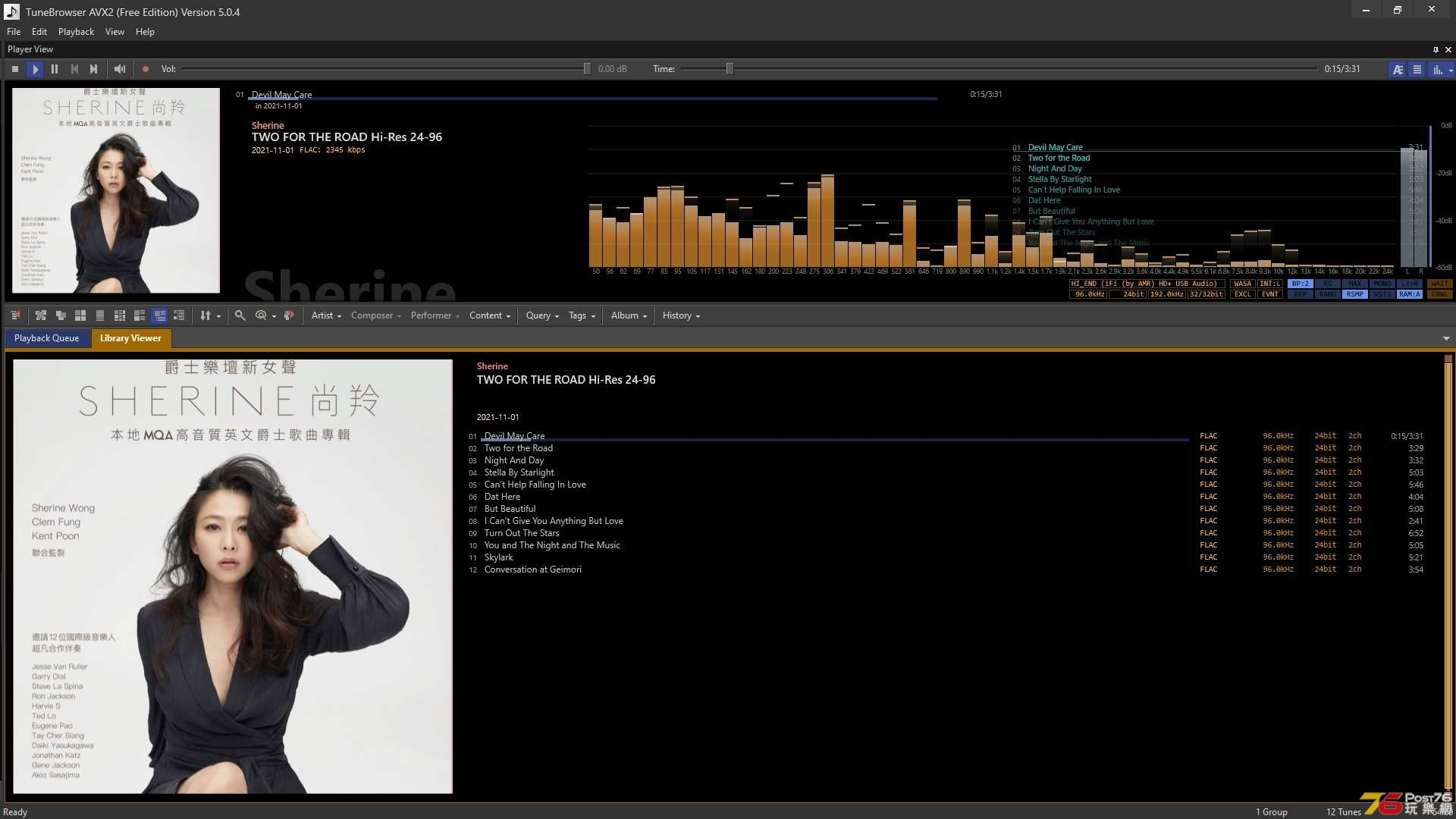Click the list view icon in Player View
This screenshot has width=1456, height=819.
pyautogui.click(x=1417, y=69)
